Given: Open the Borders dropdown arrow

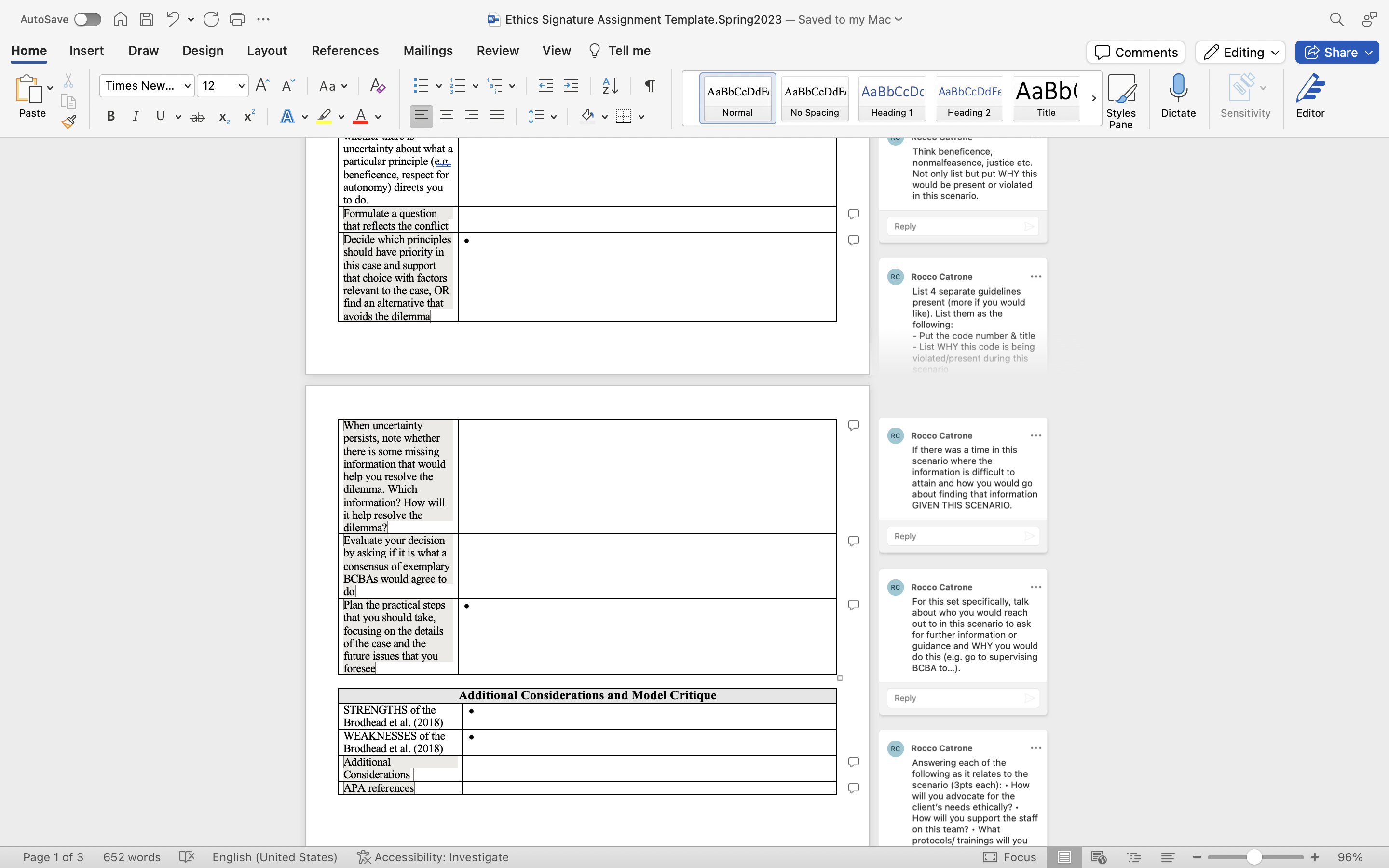Looking at the screenshot, I should coord(642,117).
